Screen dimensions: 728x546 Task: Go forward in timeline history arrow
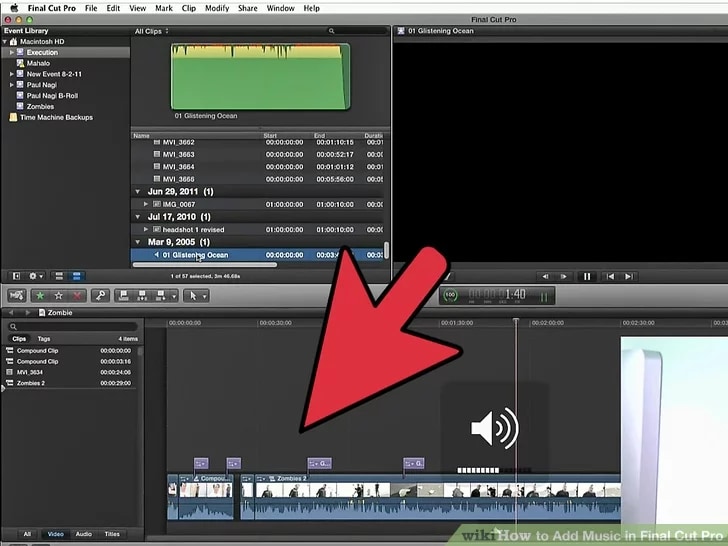coord(27,312)
